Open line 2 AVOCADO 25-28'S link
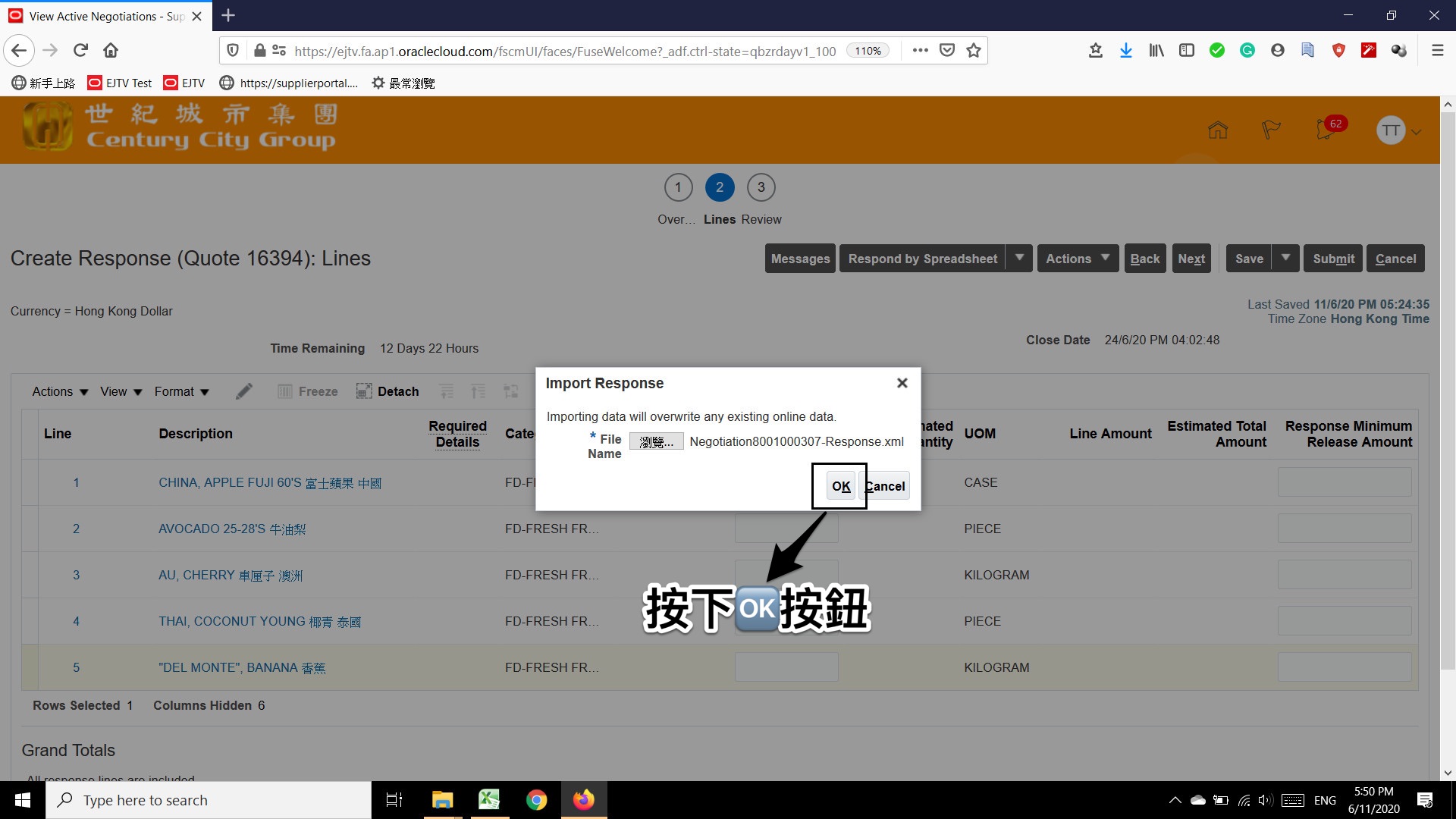The width and height of the screenshot is (1456, 819). [232, 529]
